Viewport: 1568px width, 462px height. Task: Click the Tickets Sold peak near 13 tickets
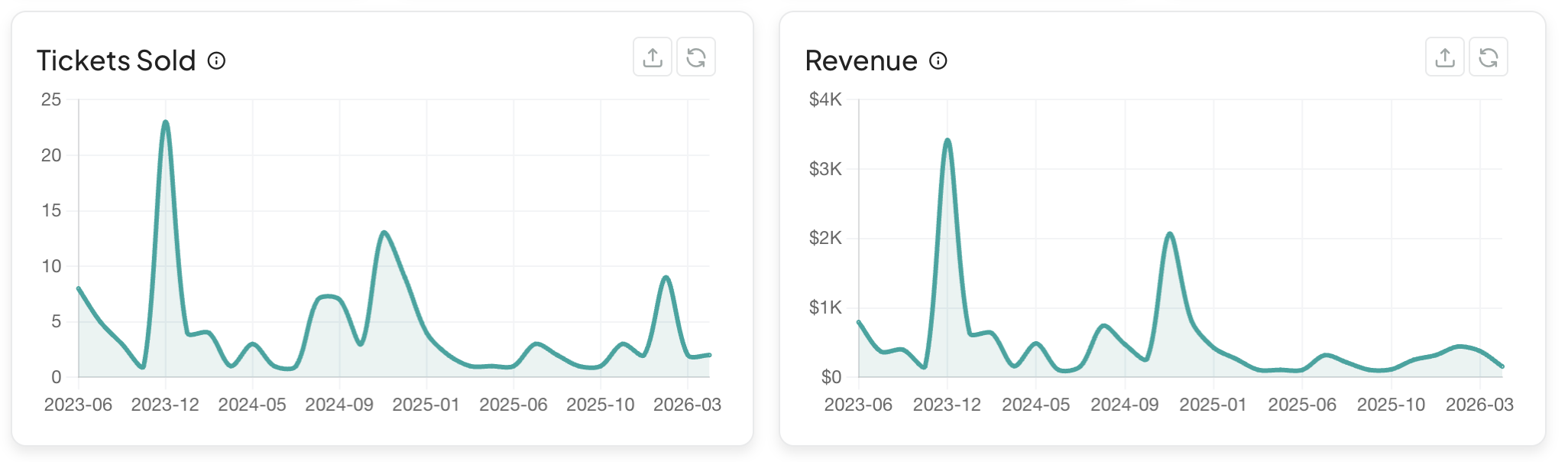pos(384,233)
